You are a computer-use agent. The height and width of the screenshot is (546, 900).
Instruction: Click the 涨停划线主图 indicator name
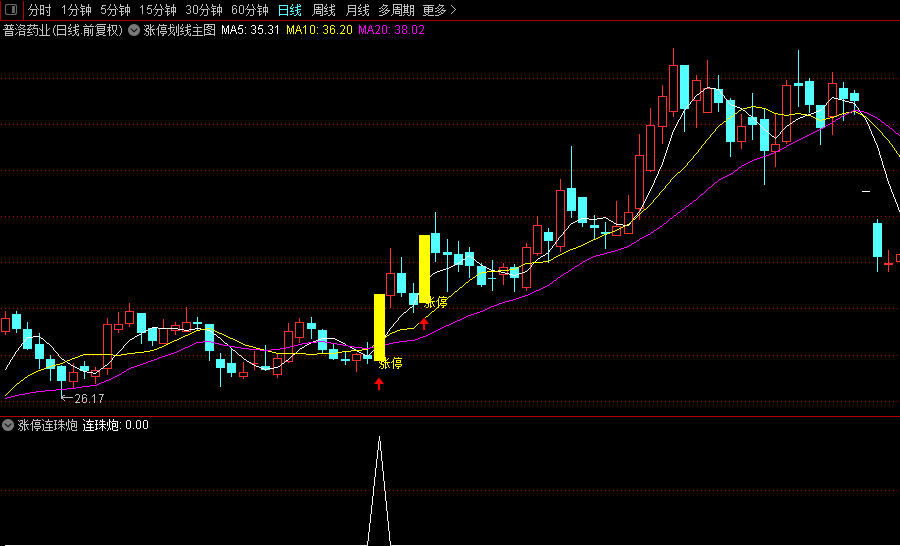[x=179, y=30]
